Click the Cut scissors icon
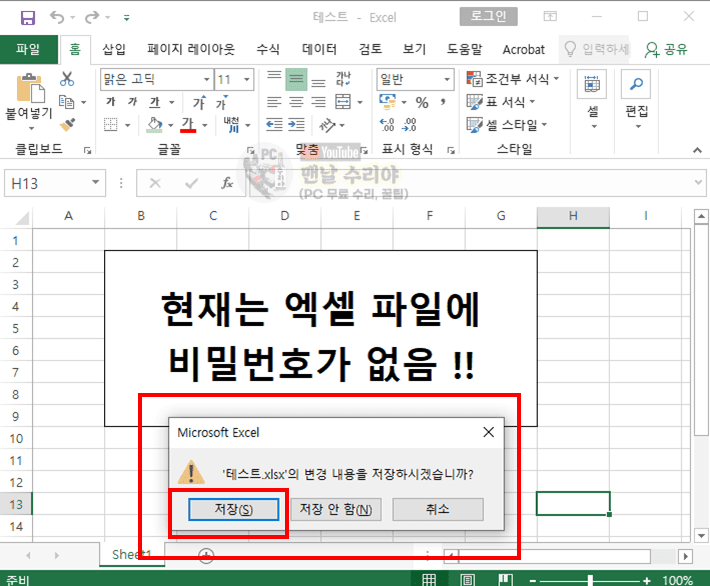 67,79
